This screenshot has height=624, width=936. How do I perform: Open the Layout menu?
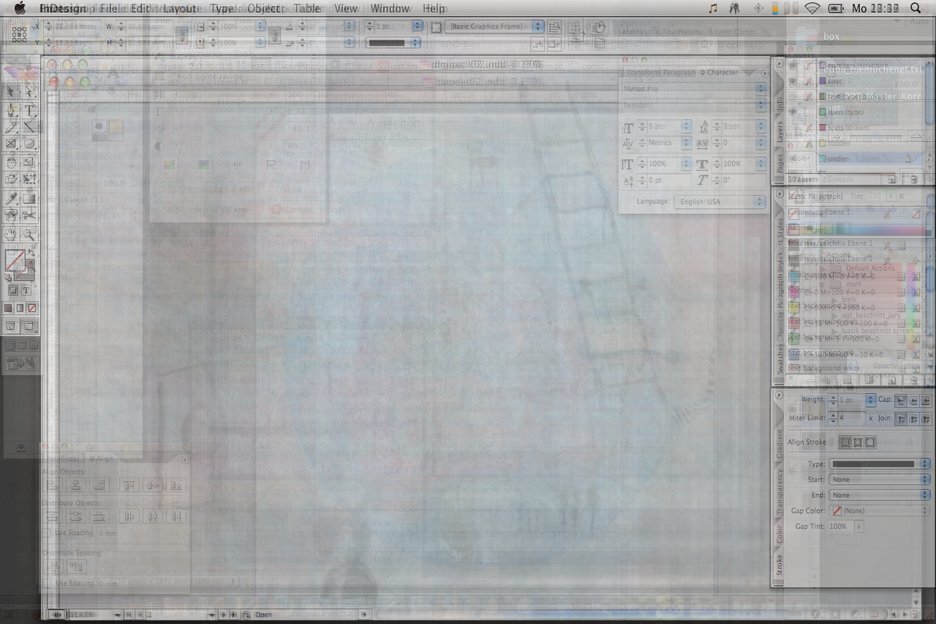180,8
